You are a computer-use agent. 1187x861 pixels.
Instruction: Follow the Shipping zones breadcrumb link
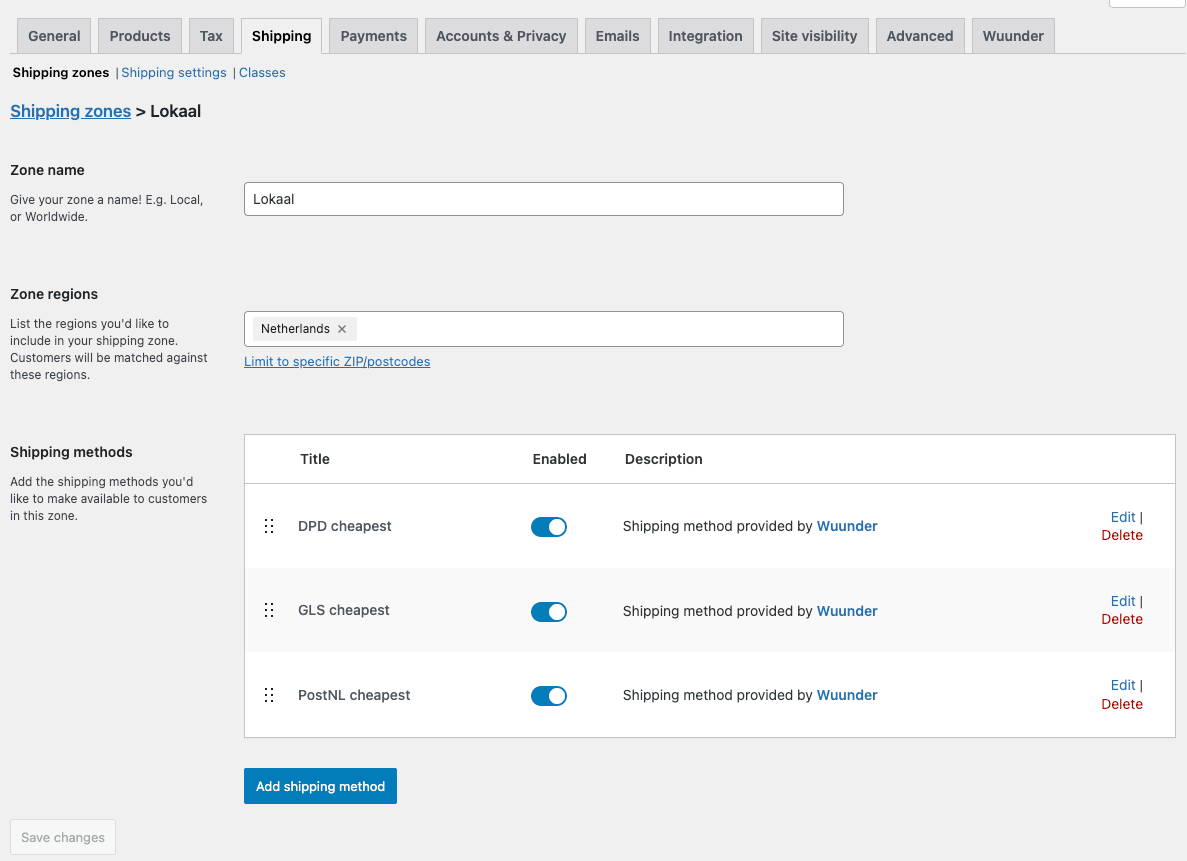pos(70,111)
